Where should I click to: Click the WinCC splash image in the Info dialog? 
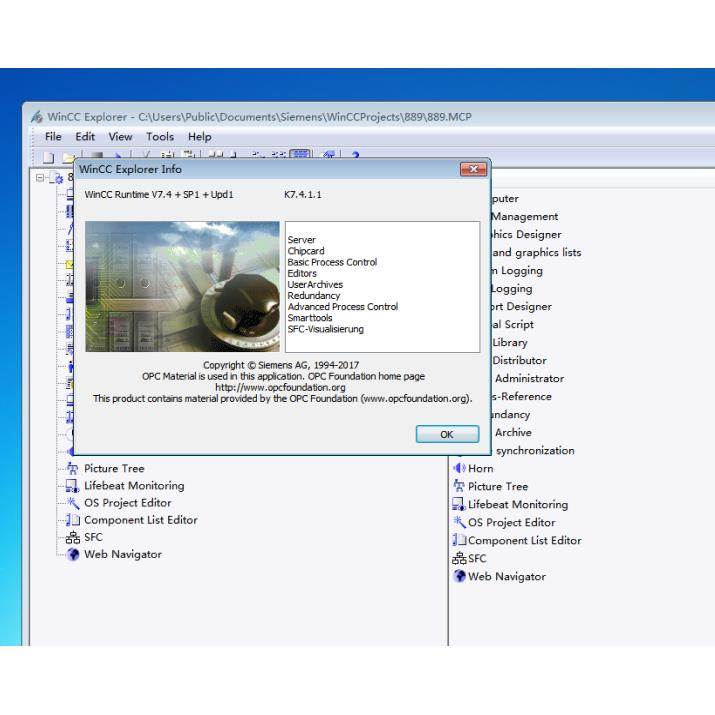click(x=182, y=286)
